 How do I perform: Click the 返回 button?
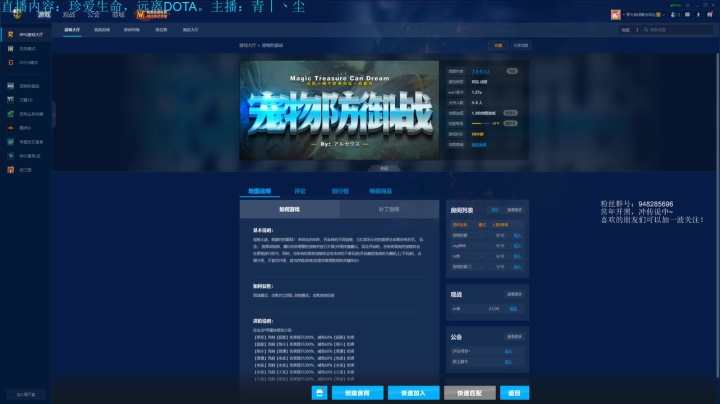pos(514,393)
